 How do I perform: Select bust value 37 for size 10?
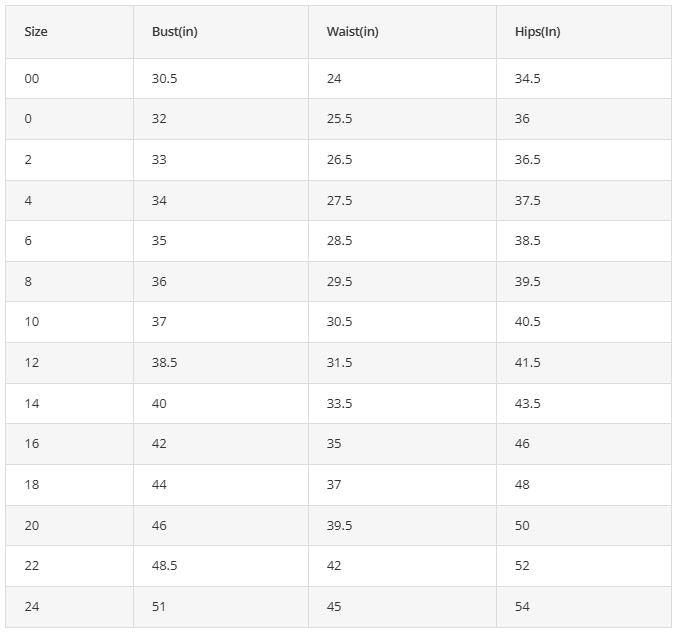[x=159, y=321]
